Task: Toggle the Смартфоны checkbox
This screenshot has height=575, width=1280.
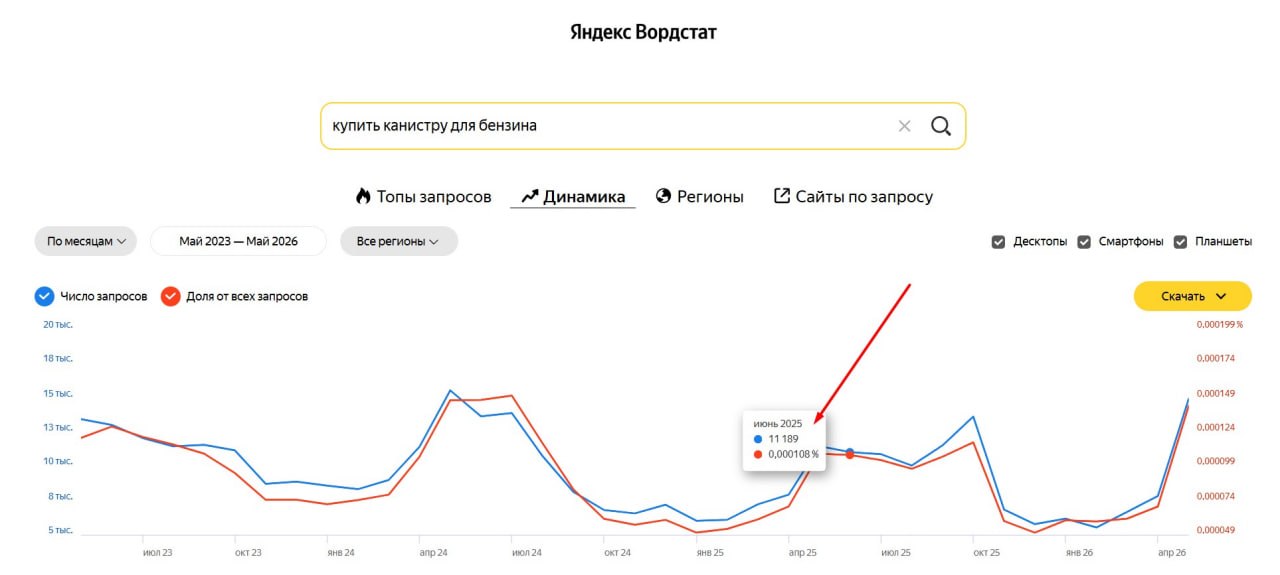Action: click(1084, 242)
